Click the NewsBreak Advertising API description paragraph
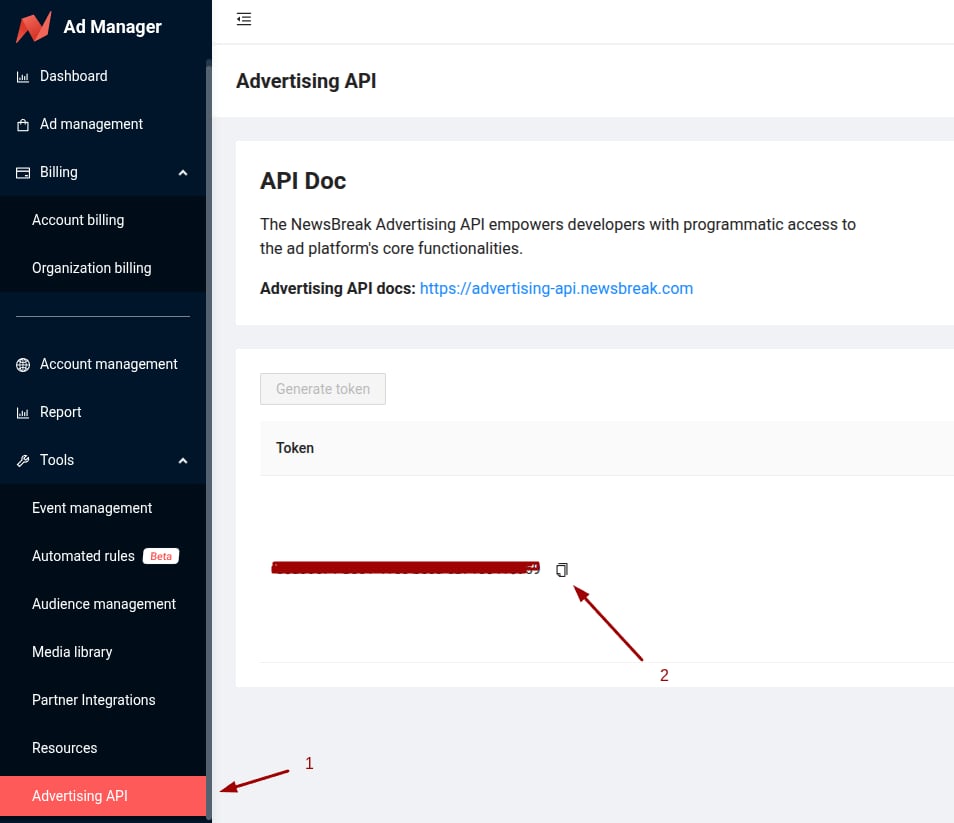The image size is (954, 823). [x=558, y=237]
